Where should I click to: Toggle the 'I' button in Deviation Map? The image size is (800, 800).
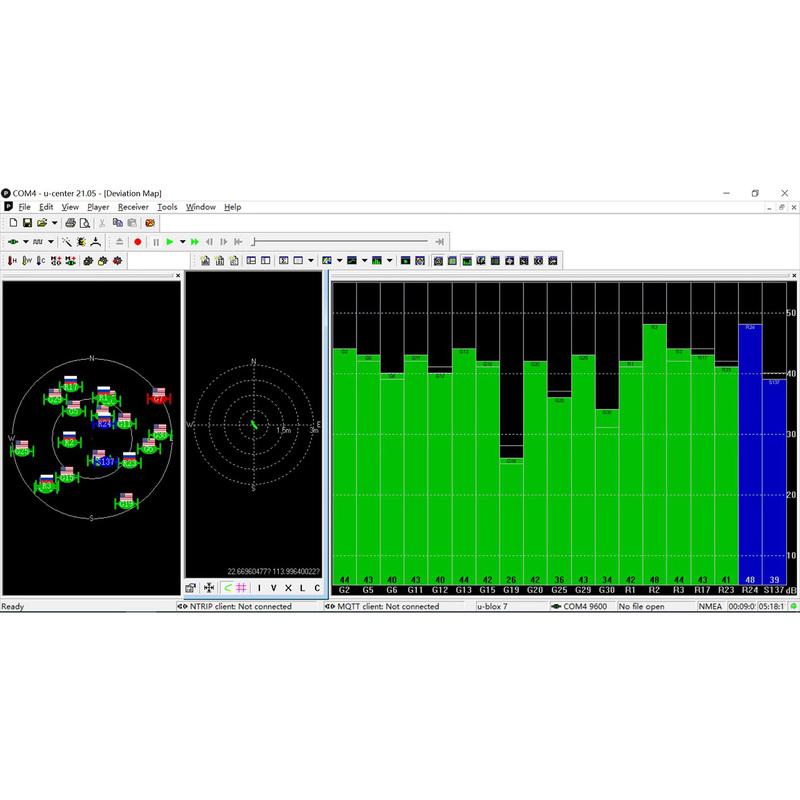click(x=260, y=588)
